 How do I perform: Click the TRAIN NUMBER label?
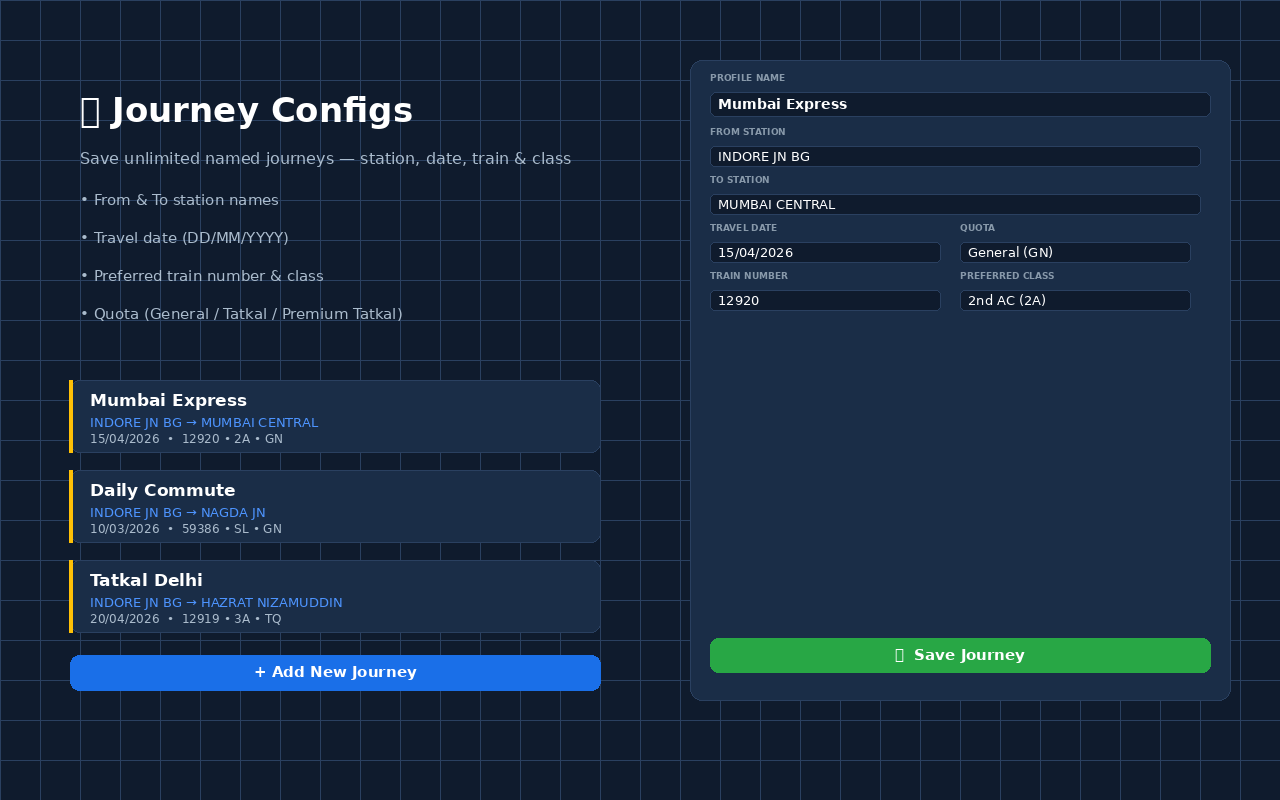click(749, 276)
